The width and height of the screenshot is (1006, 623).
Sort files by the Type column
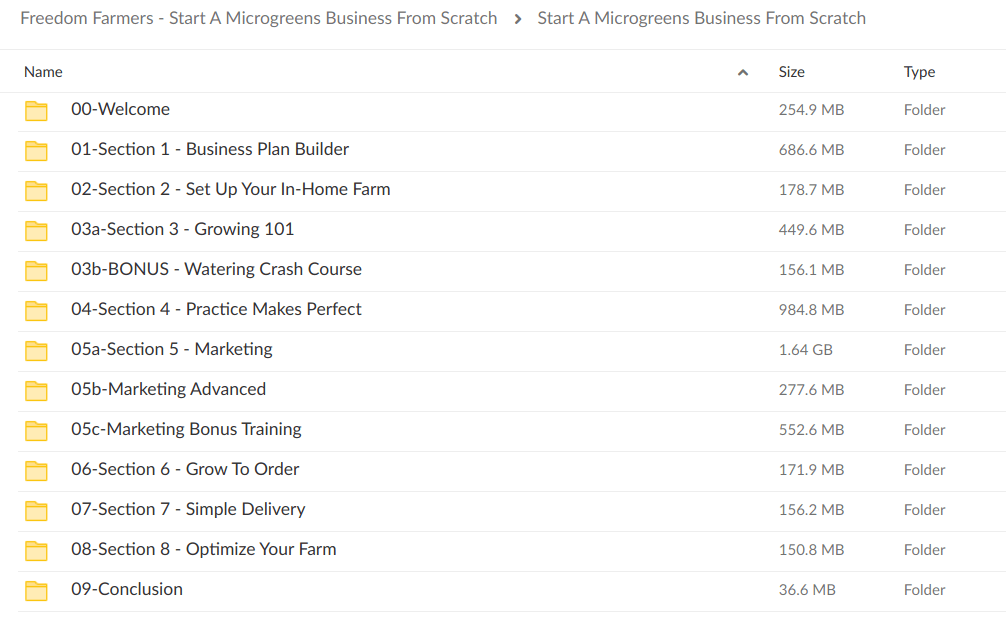[918, 72]
